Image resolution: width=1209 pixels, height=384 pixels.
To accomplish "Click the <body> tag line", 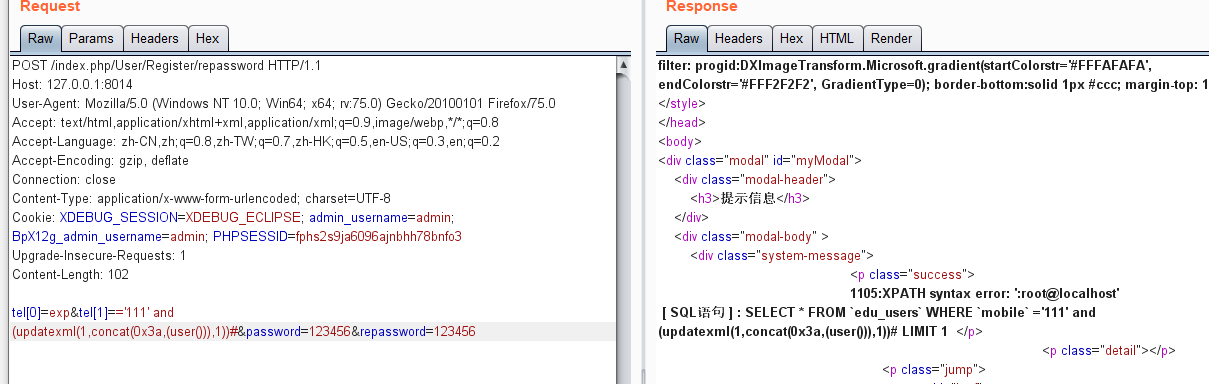I will pos(680,141).
